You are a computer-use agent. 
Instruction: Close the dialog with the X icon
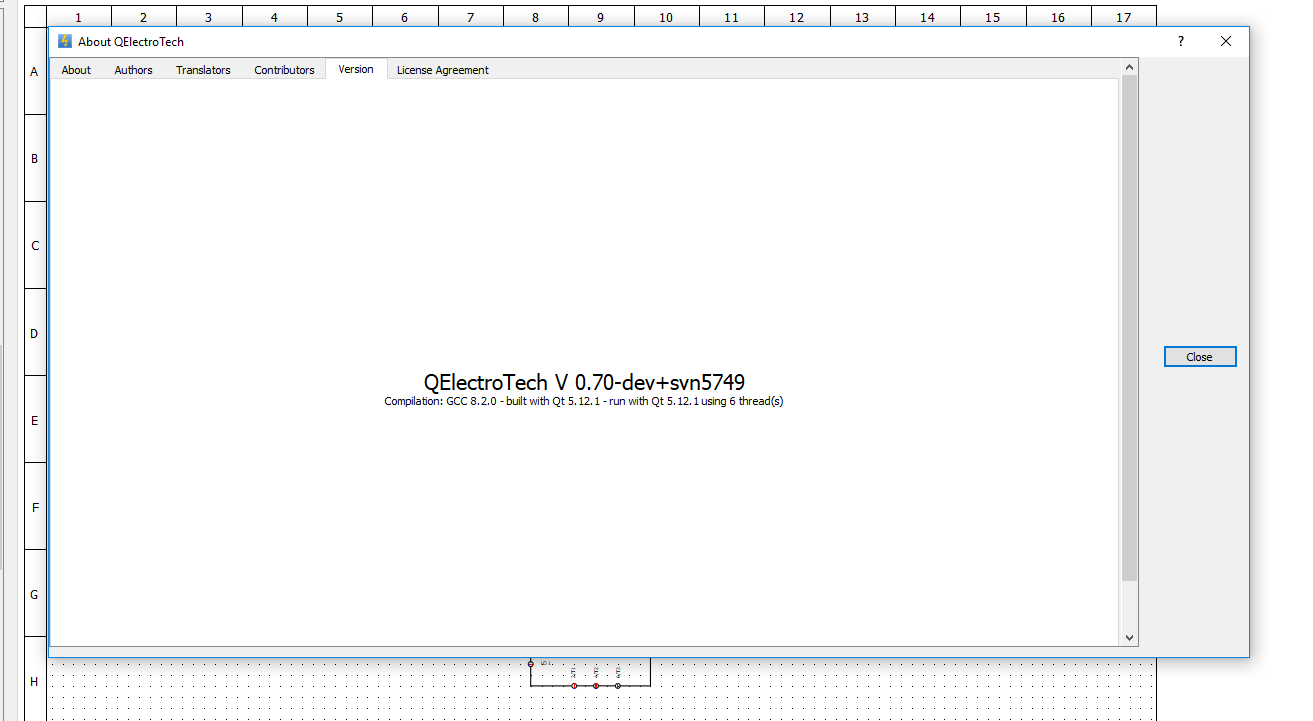1226,41
